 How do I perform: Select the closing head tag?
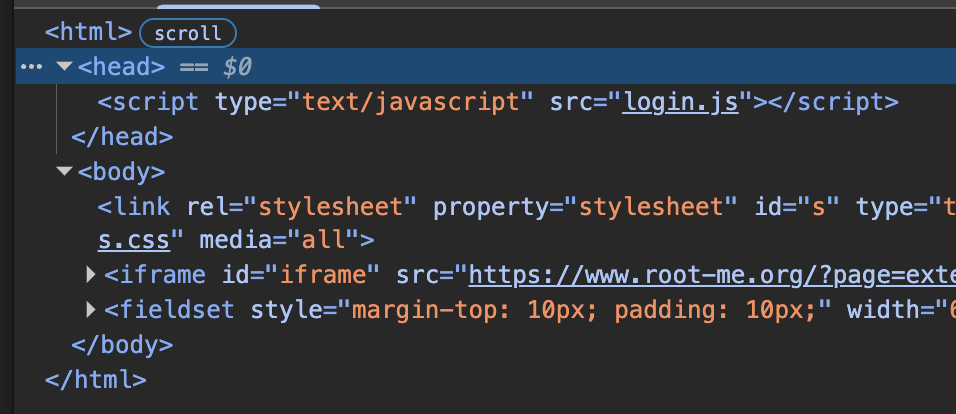click(x=122, y=137)
